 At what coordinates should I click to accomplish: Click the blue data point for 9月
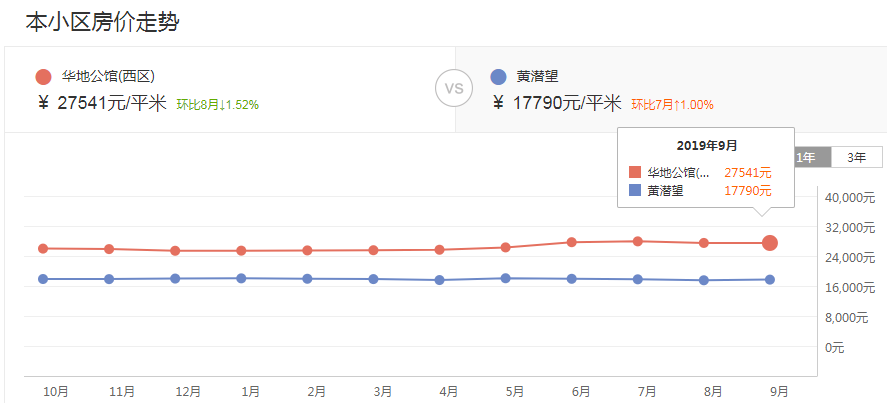click(x=770, y=280)
